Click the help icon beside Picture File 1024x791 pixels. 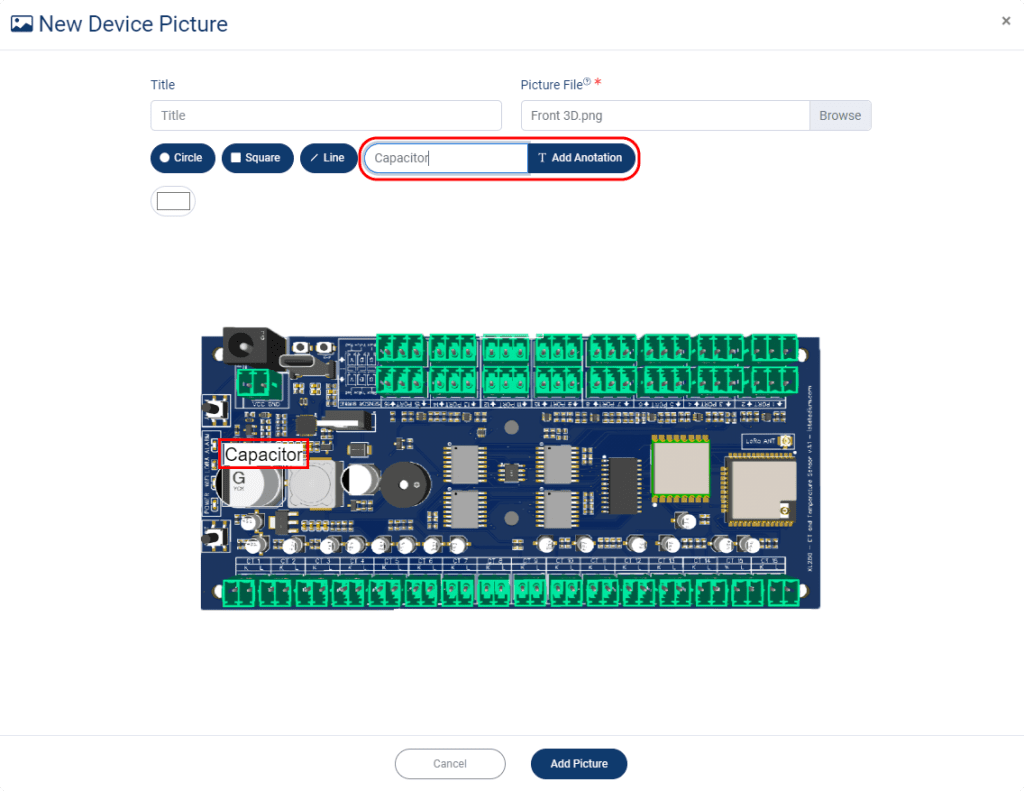click(587, 83)
